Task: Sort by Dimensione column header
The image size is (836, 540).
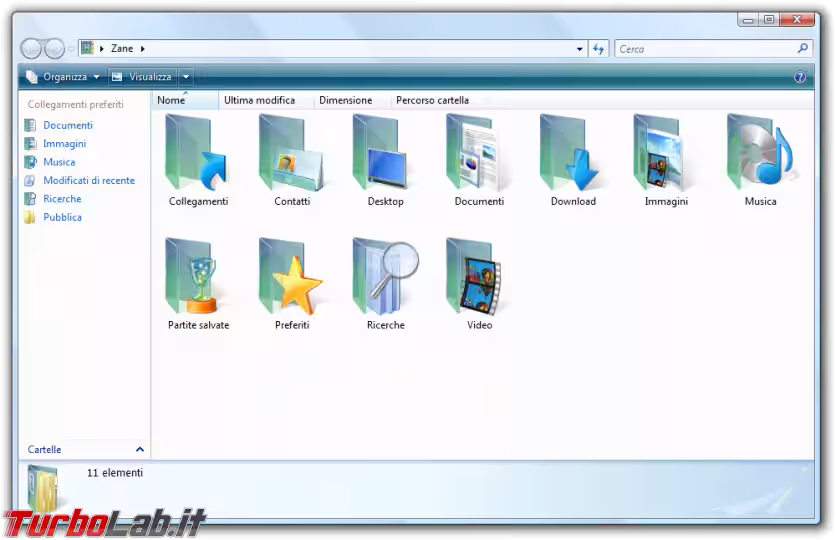Action: tap(345, 100)
